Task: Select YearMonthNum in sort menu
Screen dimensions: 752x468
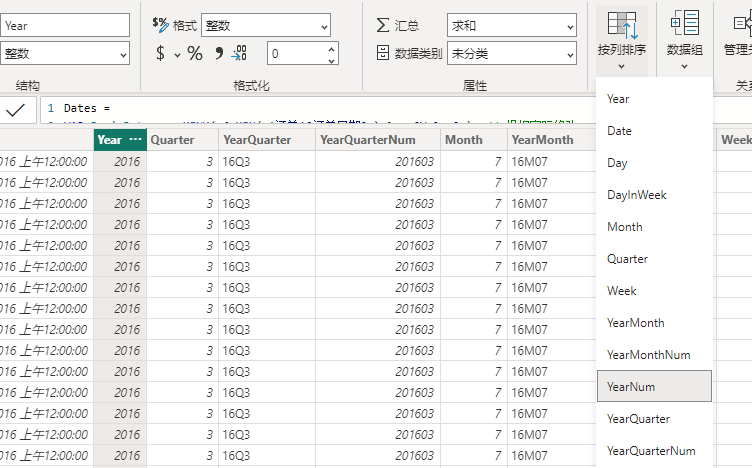Action: [654, 355]
